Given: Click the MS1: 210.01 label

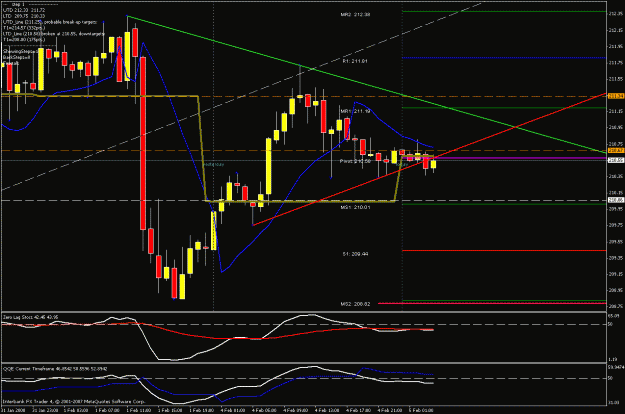Looking at the screenshot, I should click(x=355, y=208).
